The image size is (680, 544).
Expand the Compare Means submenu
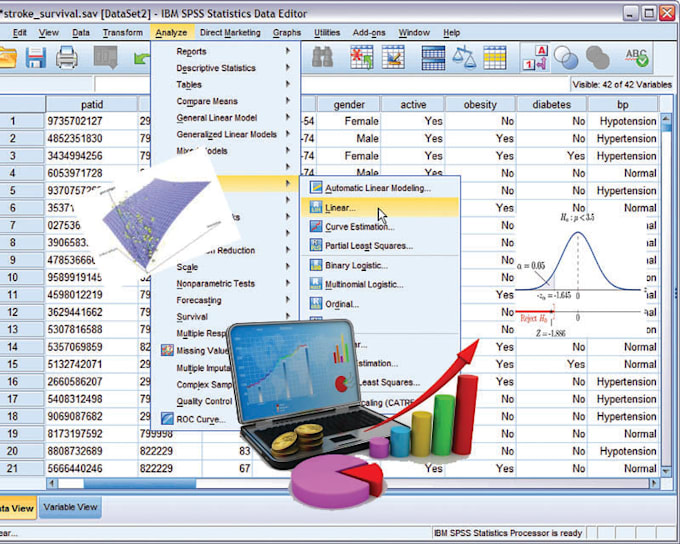pos(226,101)
